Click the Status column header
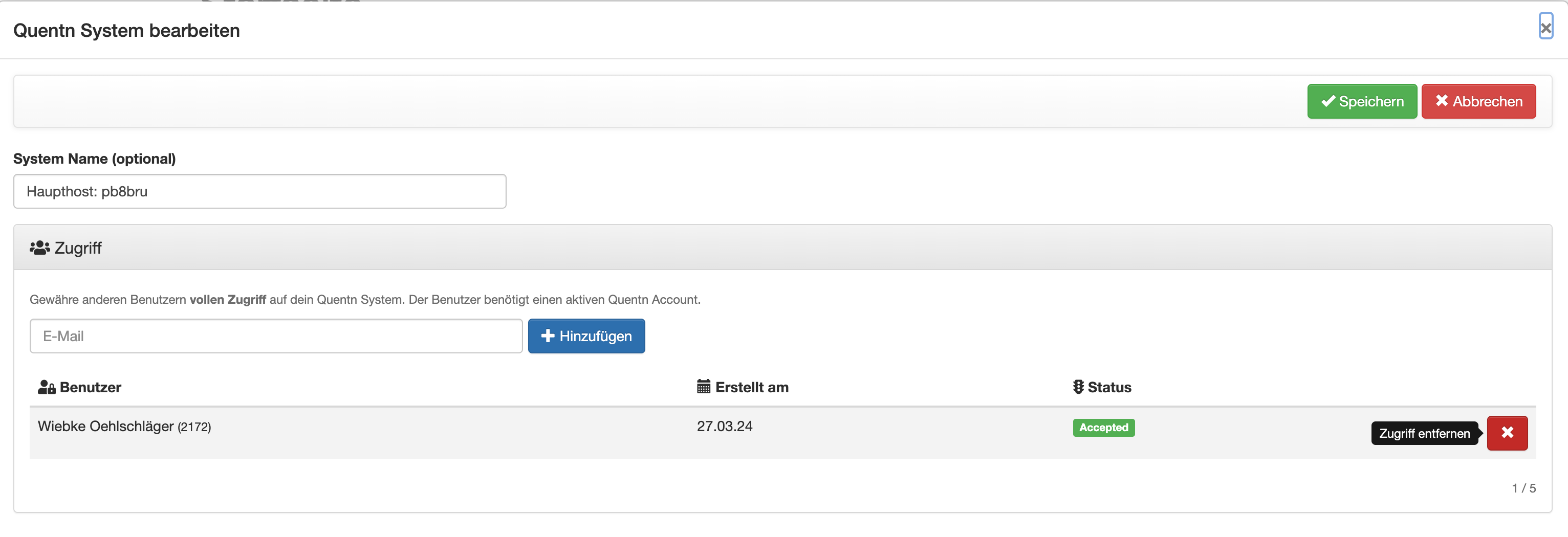Viewport: 1568px width, 537px height. coord(1108,387)
